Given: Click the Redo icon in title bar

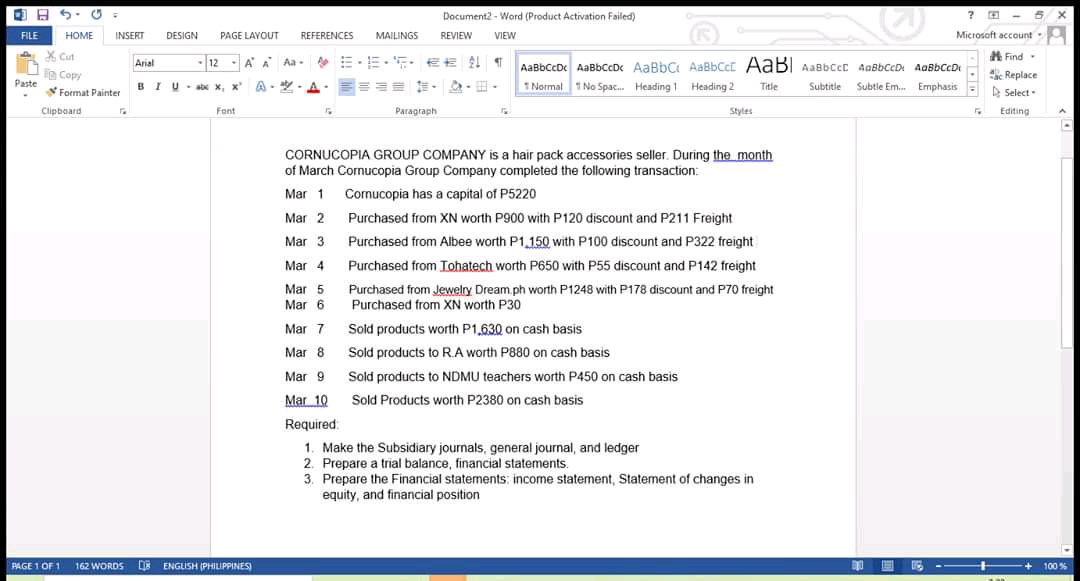Looking at the screenshot, I should coord(96,14).
